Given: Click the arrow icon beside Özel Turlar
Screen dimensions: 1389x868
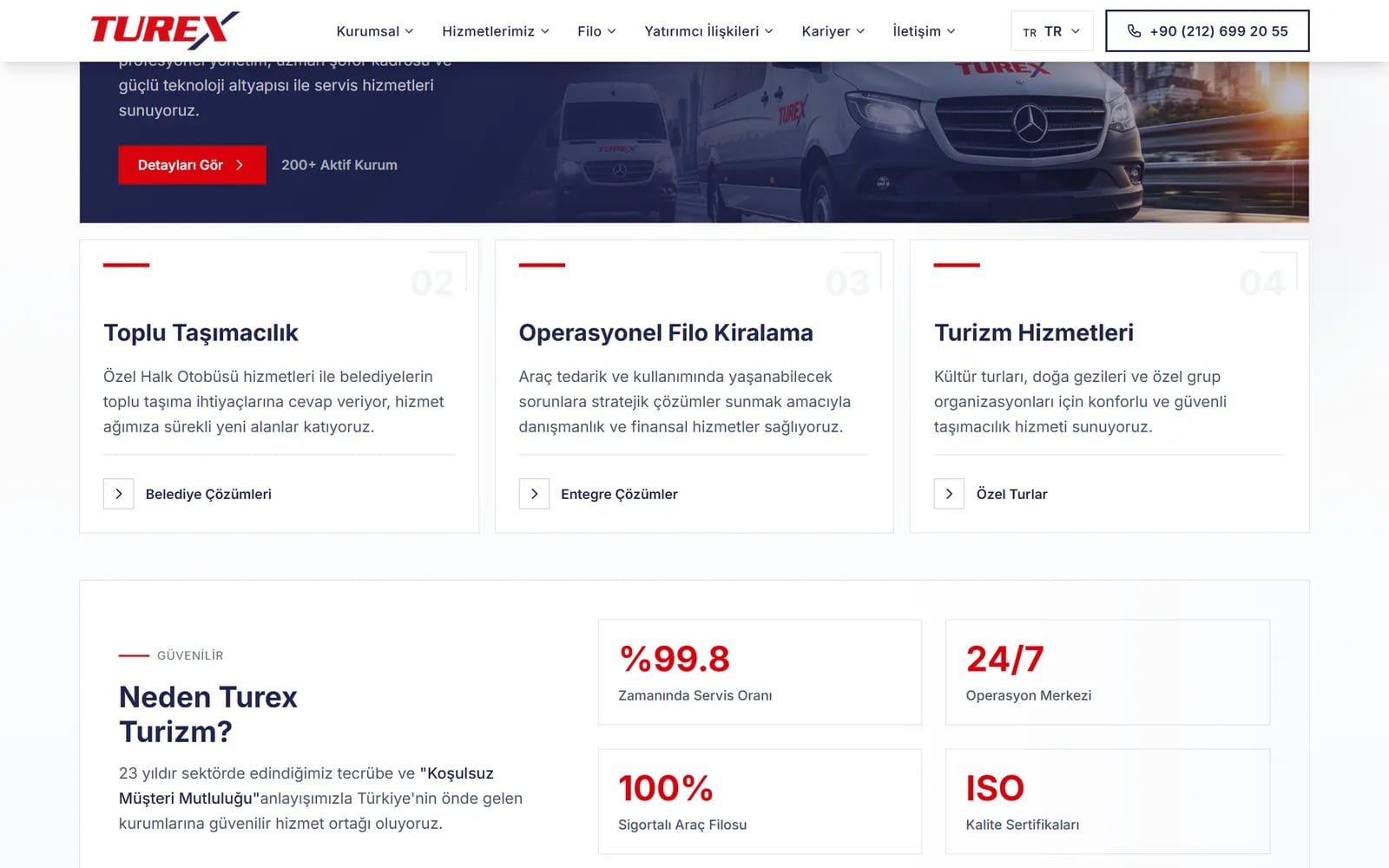Looking at the screenshot, I should (949, 494).
